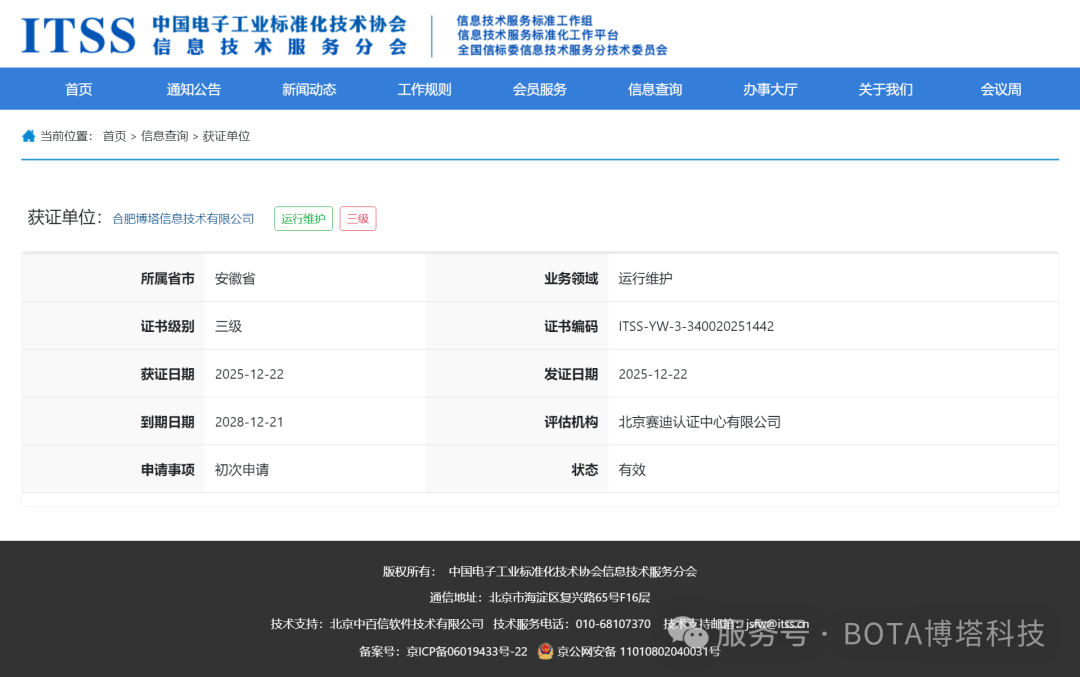Click the phone number 010-68107370 in footer

coord(613,624)
